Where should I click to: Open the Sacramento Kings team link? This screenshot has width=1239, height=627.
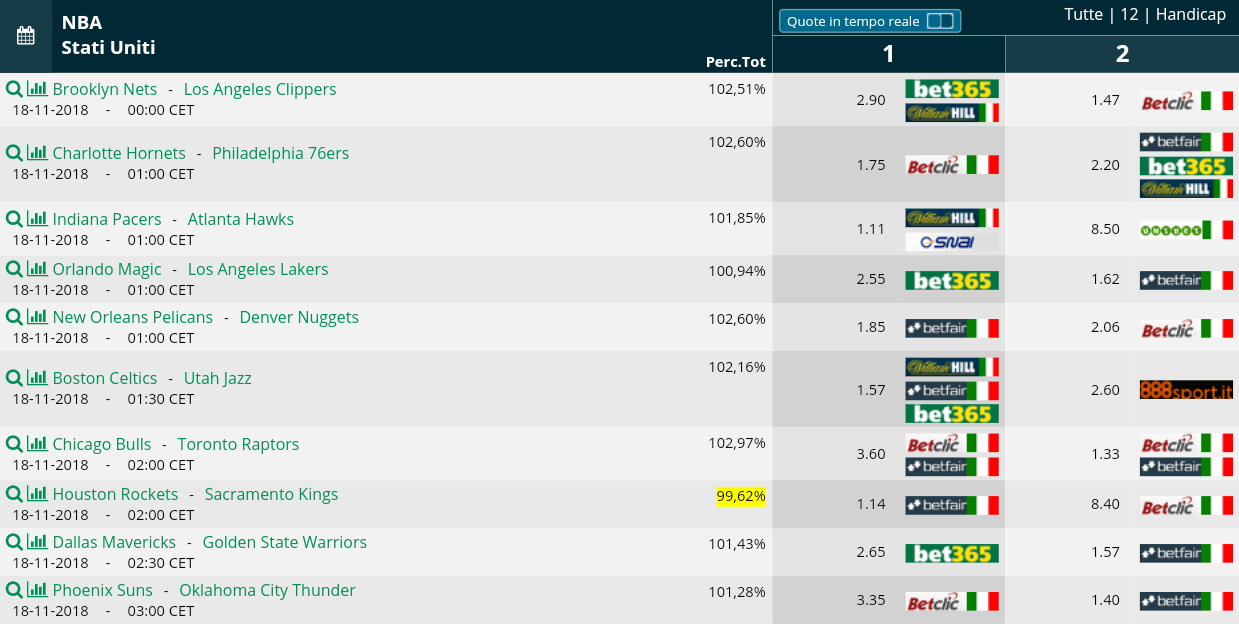pos(271,494)
